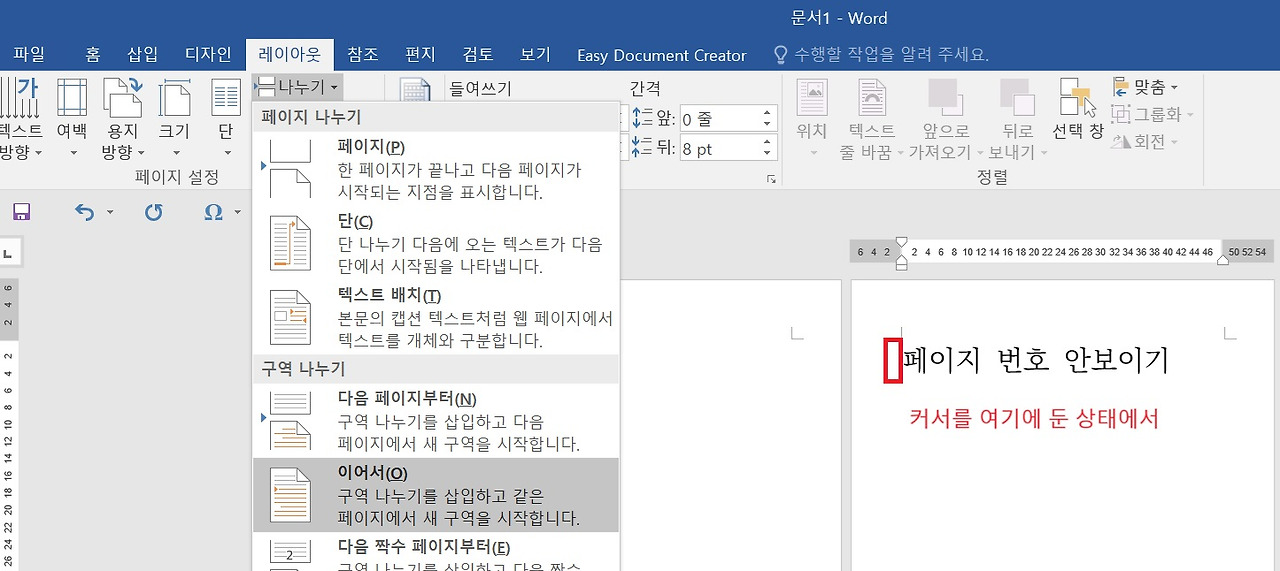This screenshot has height=571, width=1280.
Task: Choose 다음 짝수 페이지부터(E) section break
Action: pyautogui.click(x=436, y=553)
